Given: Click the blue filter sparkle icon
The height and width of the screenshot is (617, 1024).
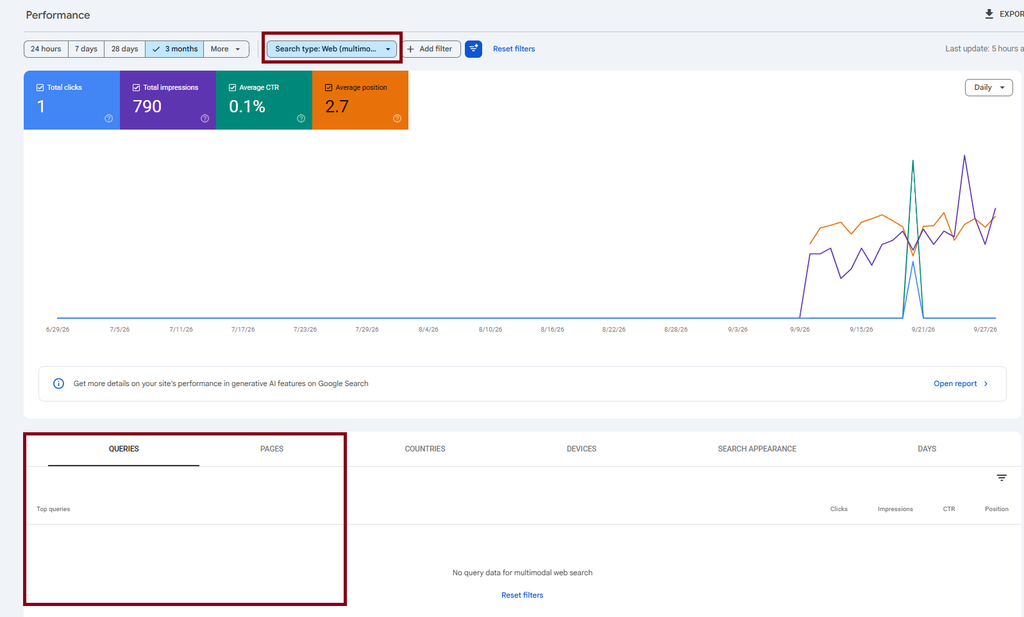Looking at the screenshot, I should point(473,49).
